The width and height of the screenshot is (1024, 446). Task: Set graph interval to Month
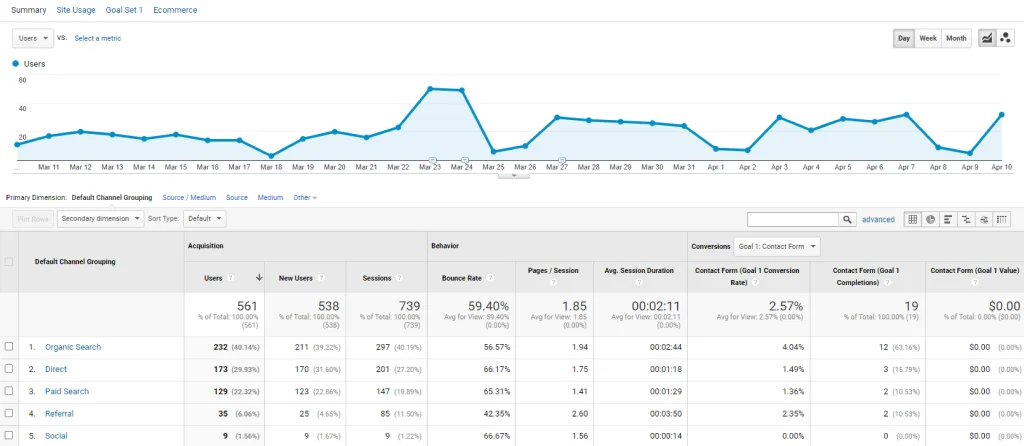click(956, 39)
